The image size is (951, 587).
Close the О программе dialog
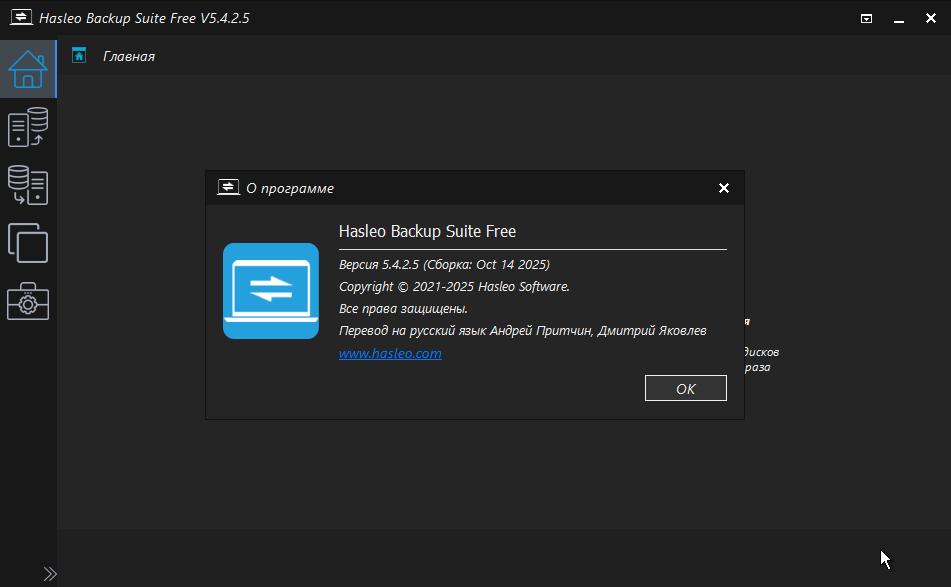724,188
